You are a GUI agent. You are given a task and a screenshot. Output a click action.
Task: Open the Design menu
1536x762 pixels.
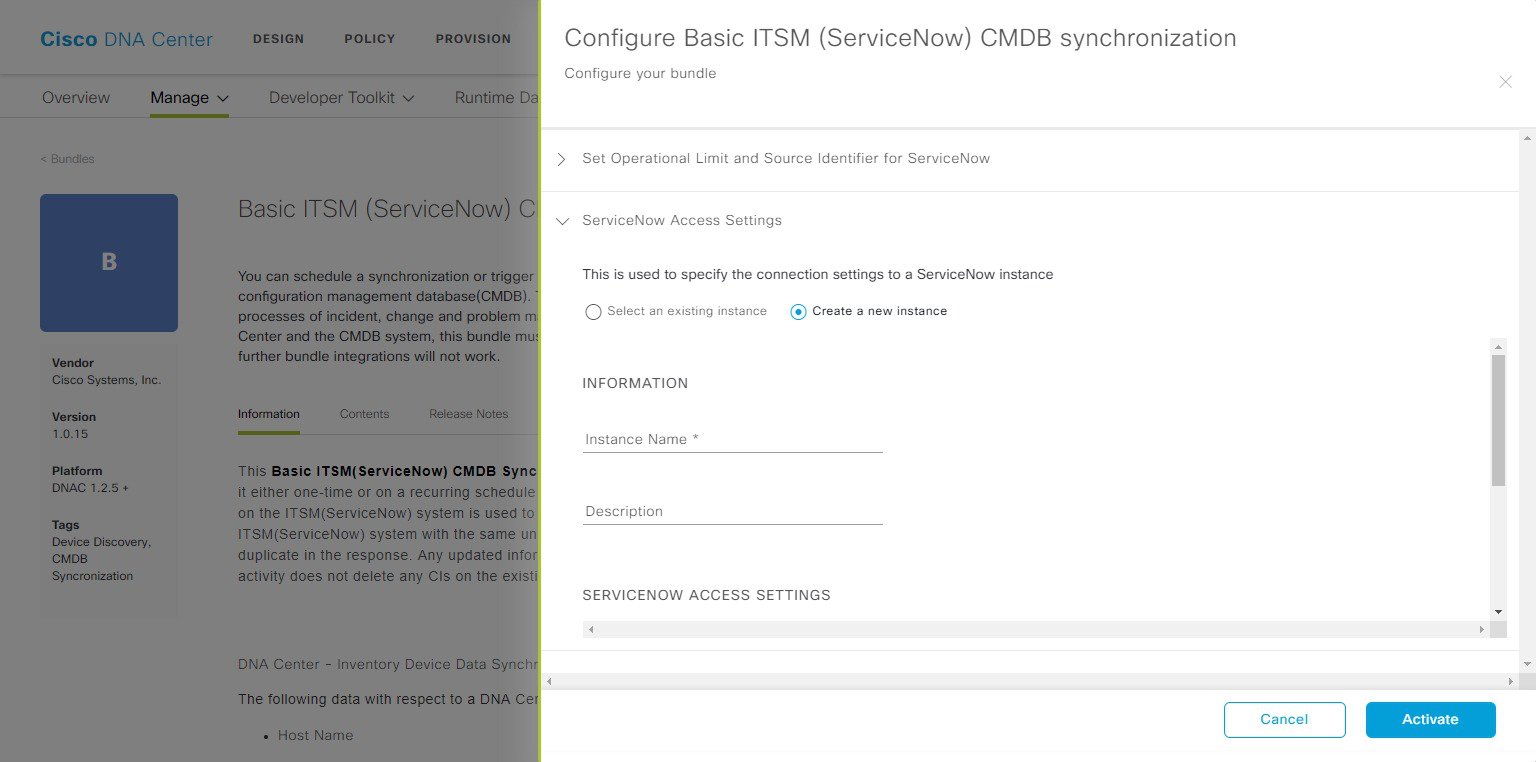[x=278, y=39]
